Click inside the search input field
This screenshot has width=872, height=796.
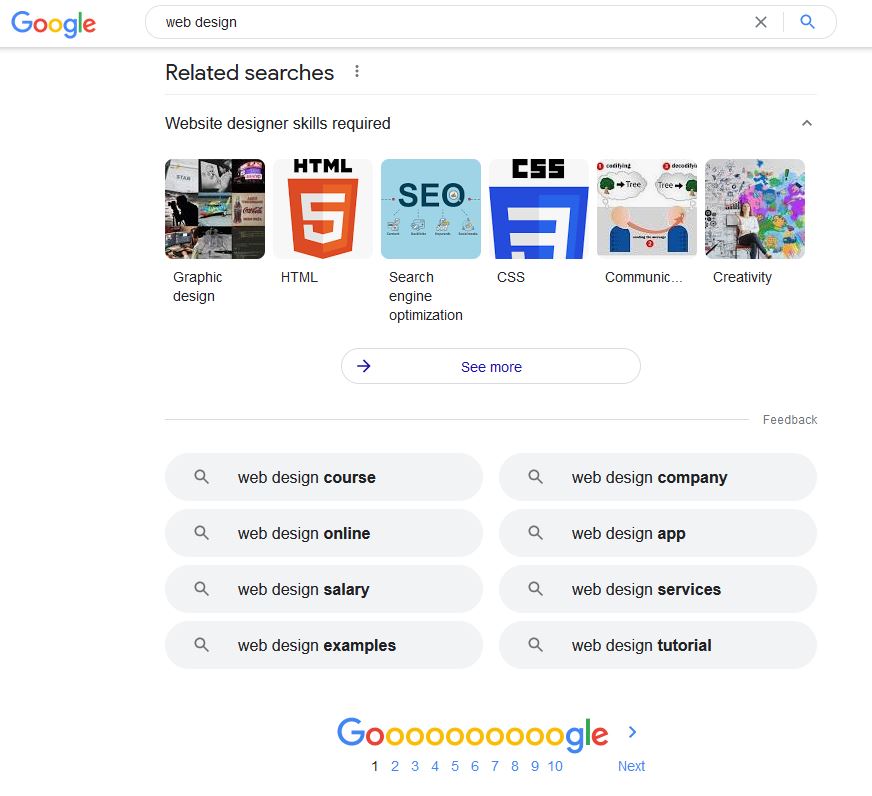(400, 21)
